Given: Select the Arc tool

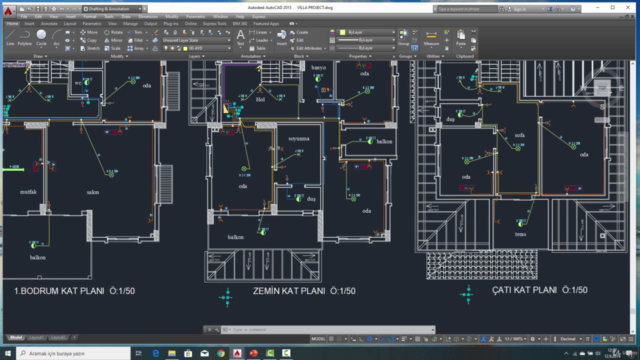Looking at the screenshot, I should [x=56, y=38].
